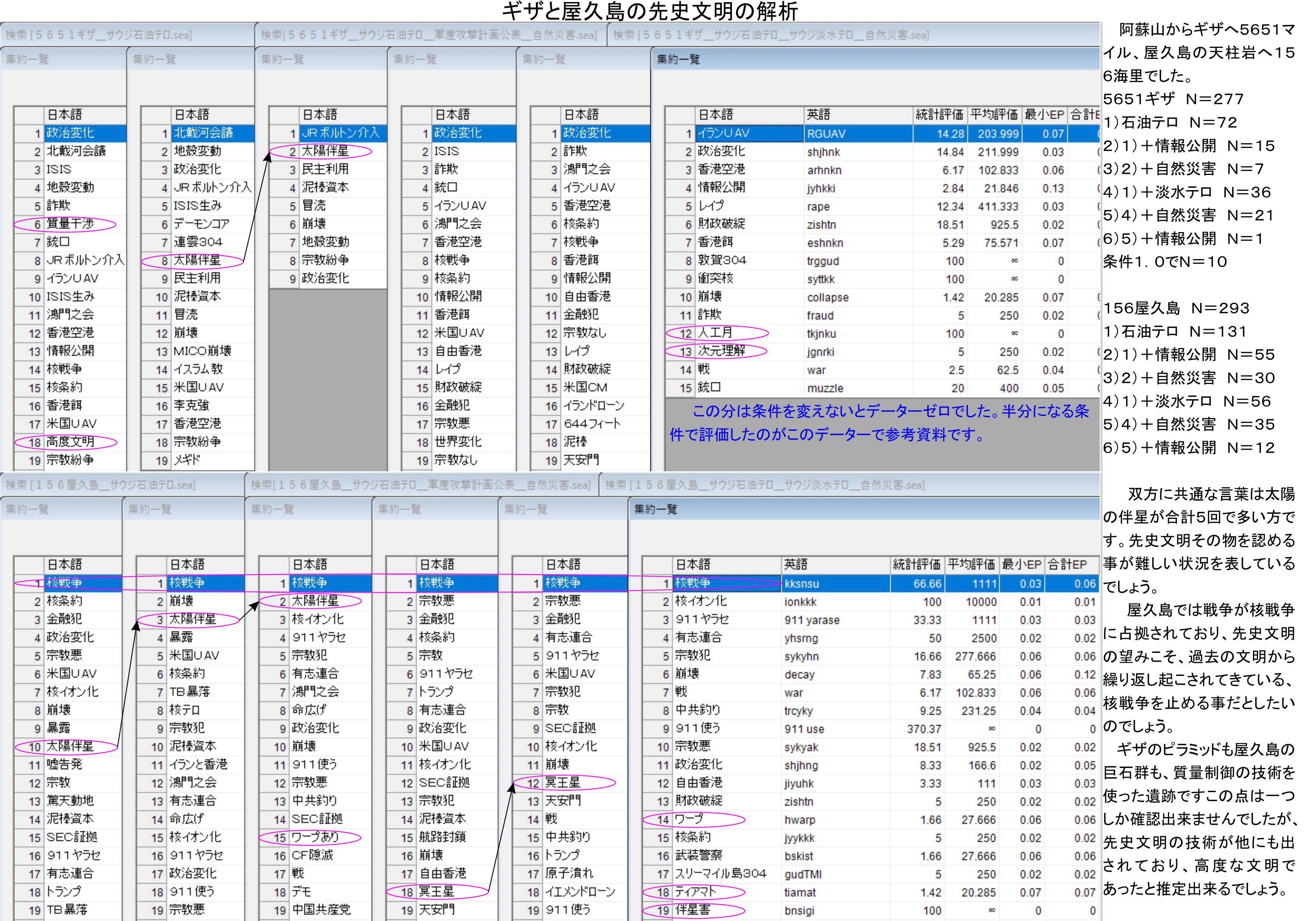Click the kksnsu English cell

click(801, 584)
